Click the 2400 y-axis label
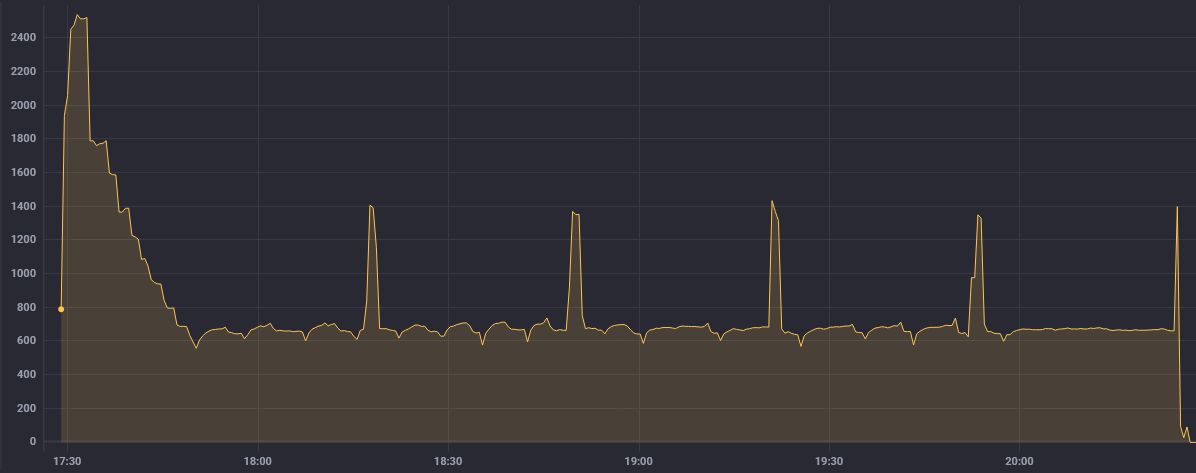 coord(24,37)
